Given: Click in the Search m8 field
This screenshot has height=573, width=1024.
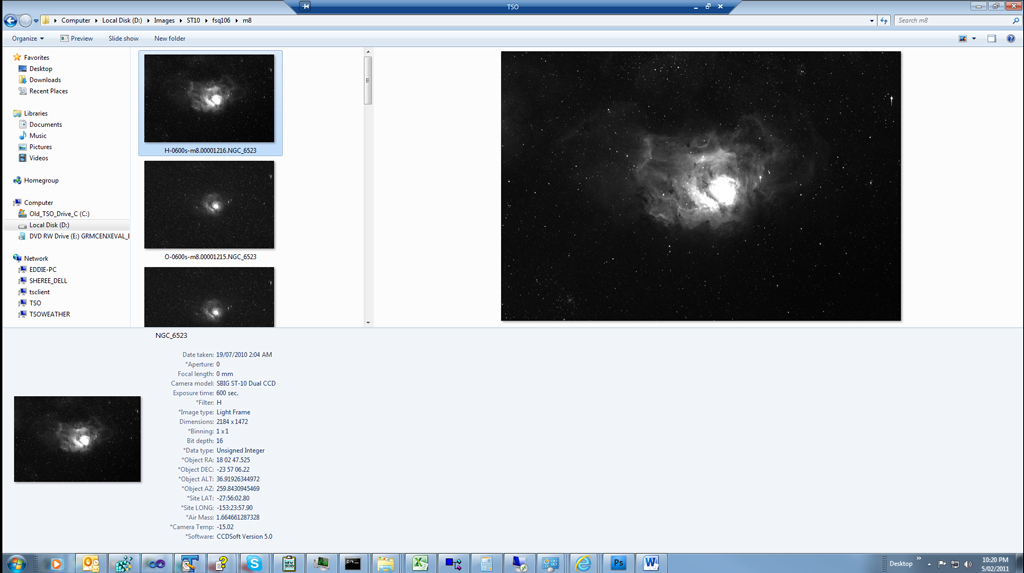Looking at the screenshot, I should tap(950, 20).
